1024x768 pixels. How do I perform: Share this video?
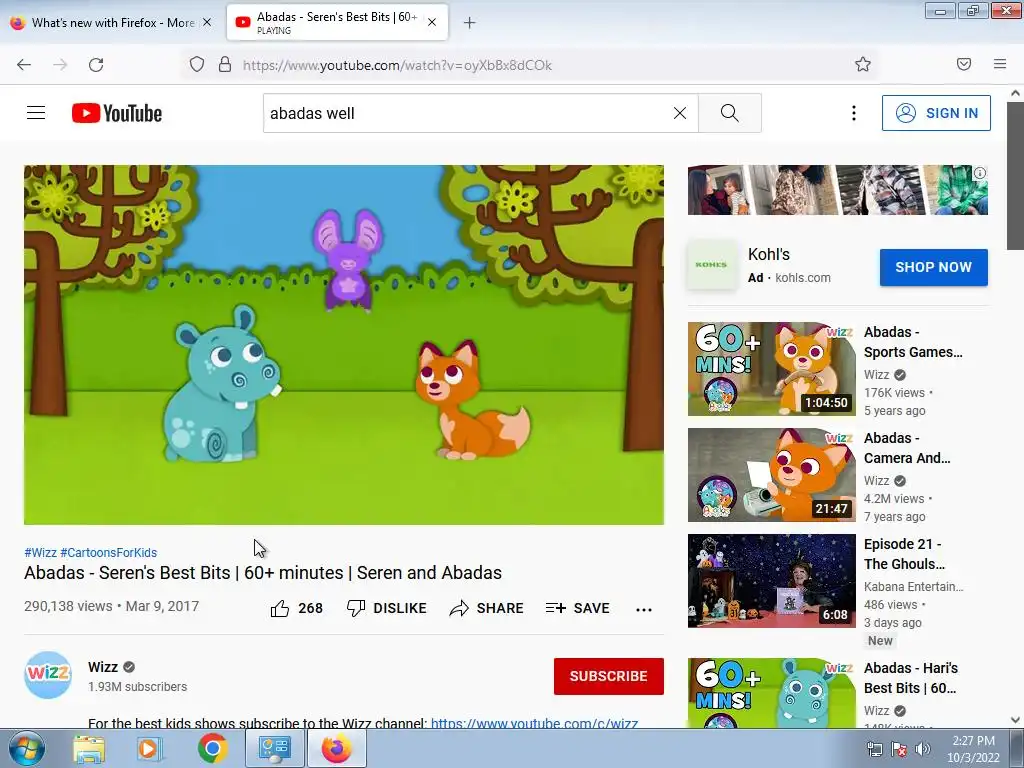click(x=487, y=608)
